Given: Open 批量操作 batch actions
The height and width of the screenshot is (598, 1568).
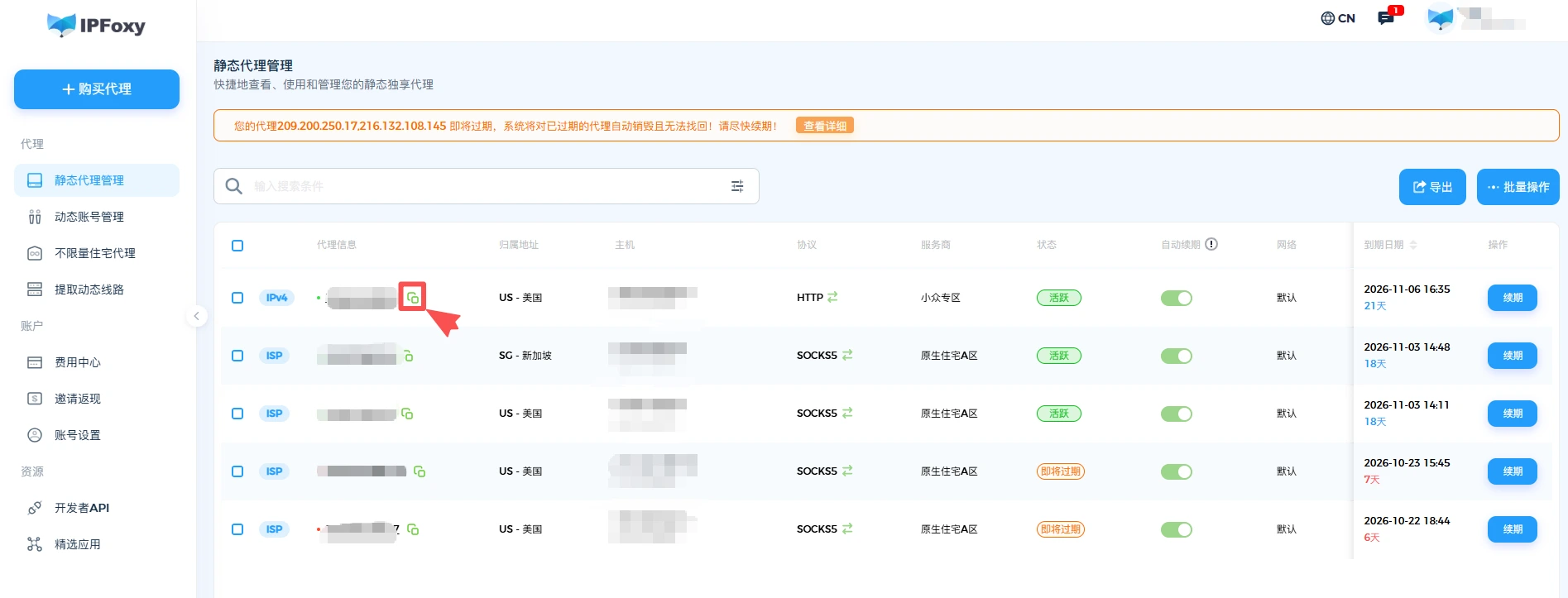Looking at the screenshot, I should pyautogui.click(x=1518, y=187).
